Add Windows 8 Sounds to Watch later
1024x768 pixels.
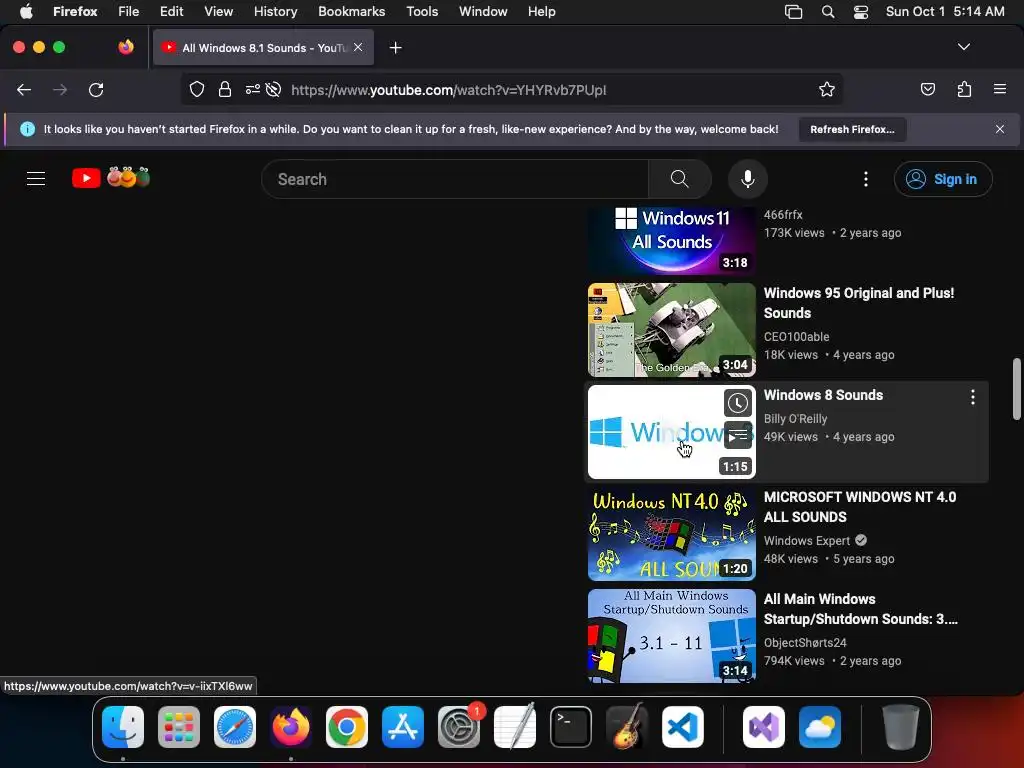[x=737, y=403]
